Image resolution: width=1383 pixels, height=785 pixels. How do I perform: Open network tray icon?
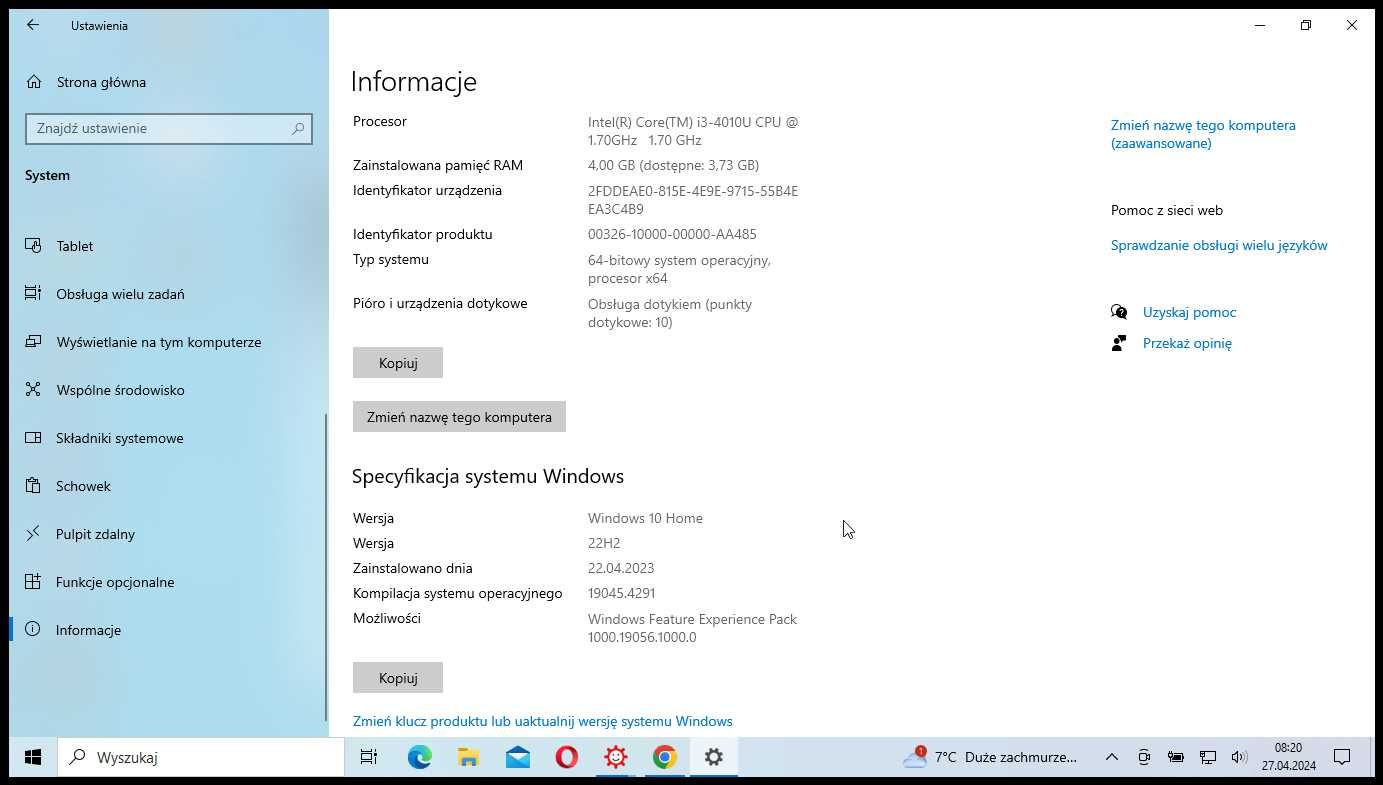click(1208, 757)
